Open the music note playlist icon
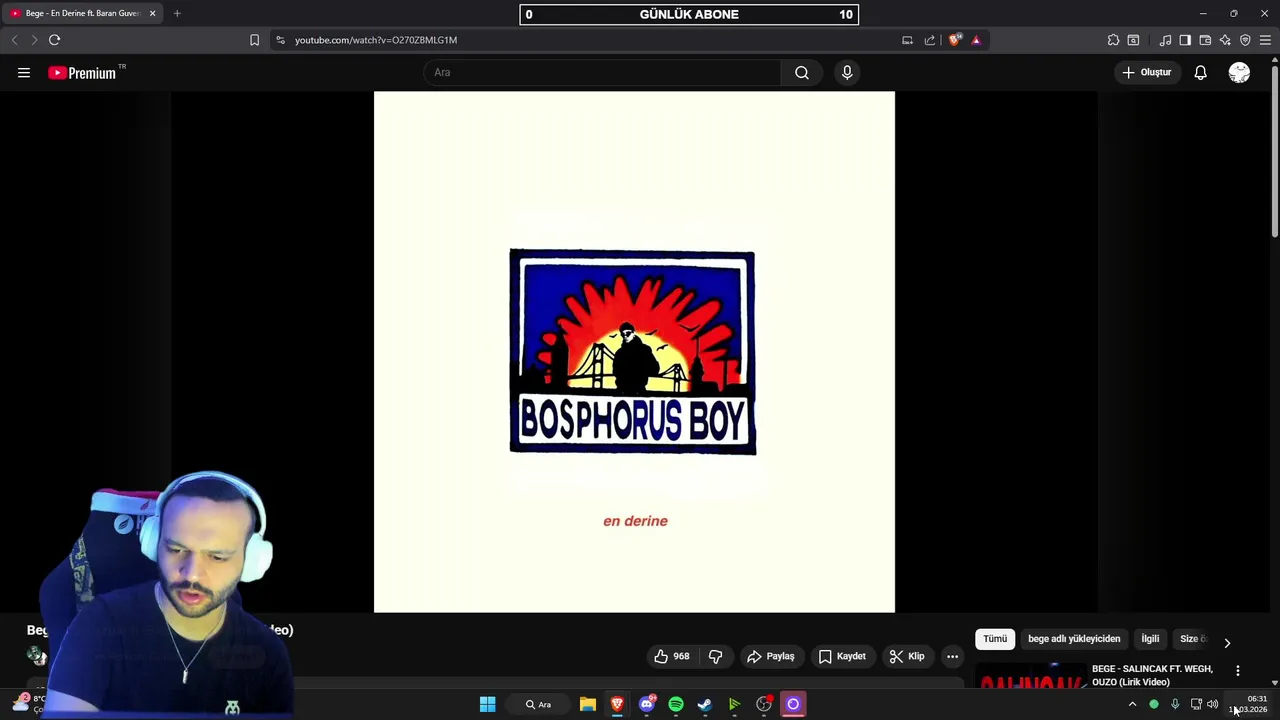The image size is (1280, 720). click(1165, 40)
